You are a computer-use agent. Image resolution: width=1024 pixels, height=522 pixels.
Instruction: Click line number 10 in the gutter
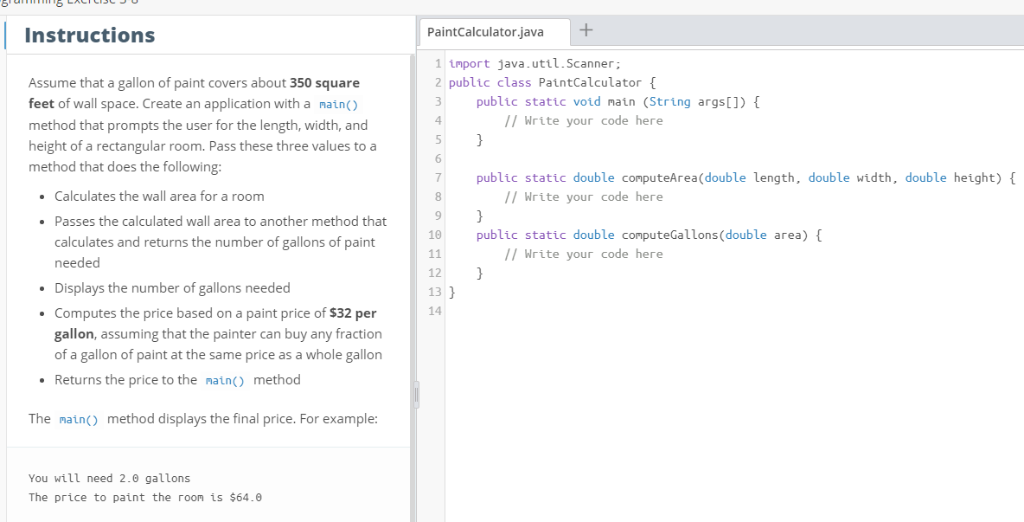point(435,235)
